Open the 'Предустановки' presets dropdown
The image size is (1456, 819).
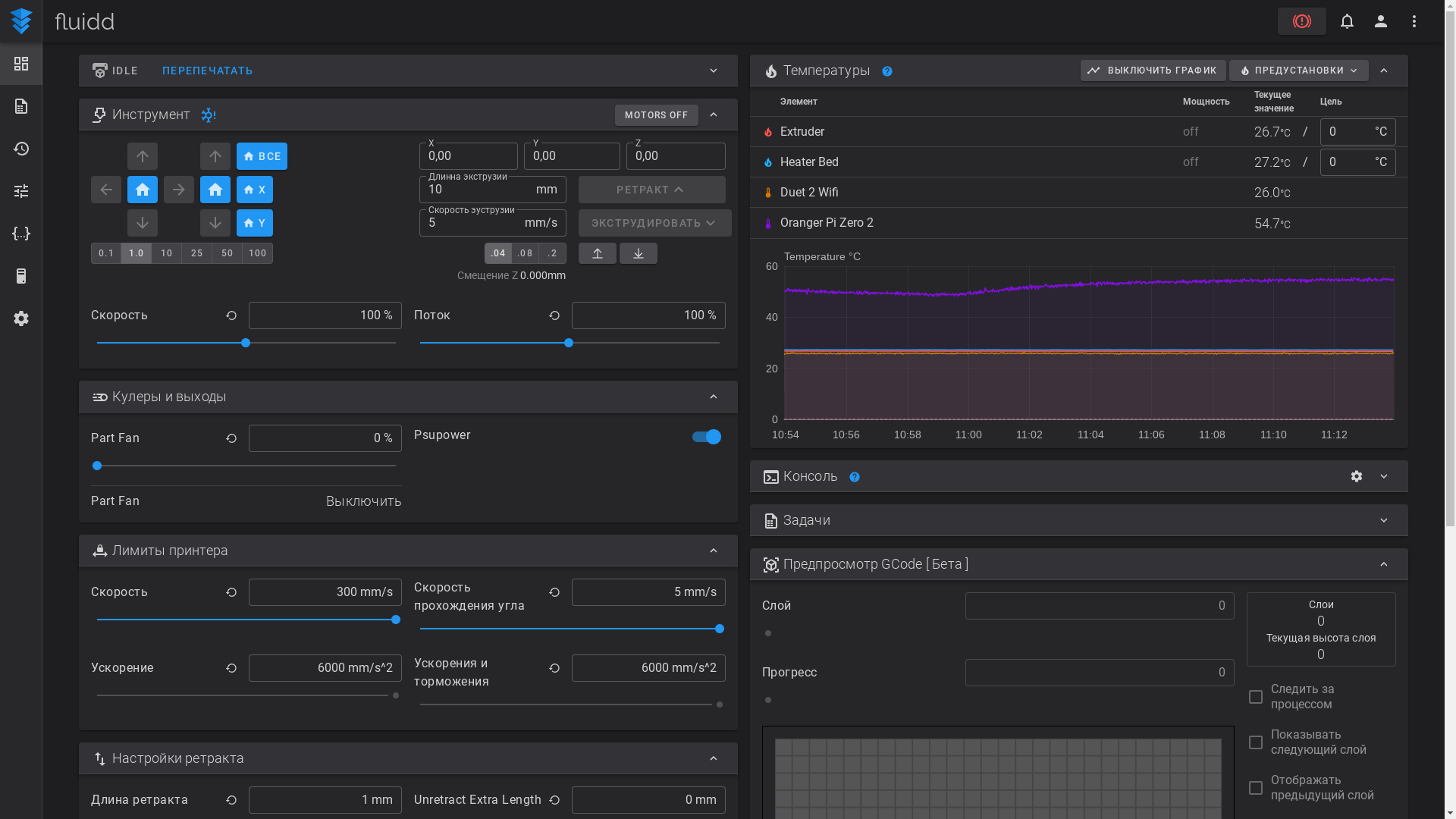pyautogui.click(x=1298, y=71)
